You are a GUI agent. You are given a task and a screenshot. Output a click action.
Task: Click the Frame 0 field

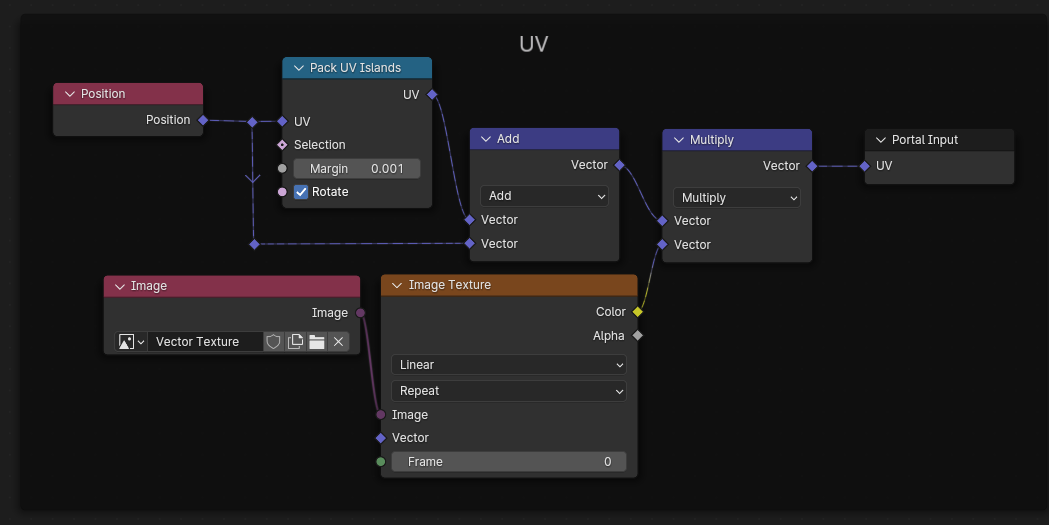508,461
